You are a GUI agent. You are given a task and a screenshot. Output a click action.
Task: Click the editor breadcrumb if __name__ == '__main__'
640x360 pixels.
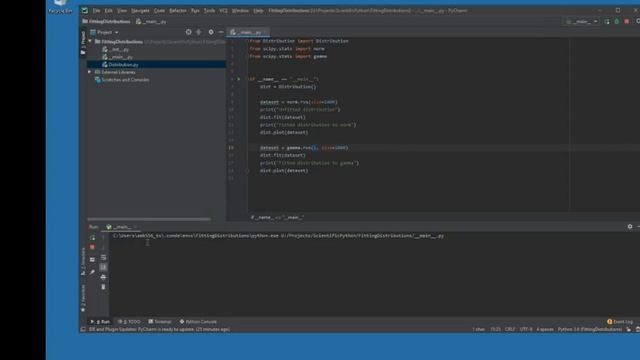pyautogui.click(x=277, y=218)
